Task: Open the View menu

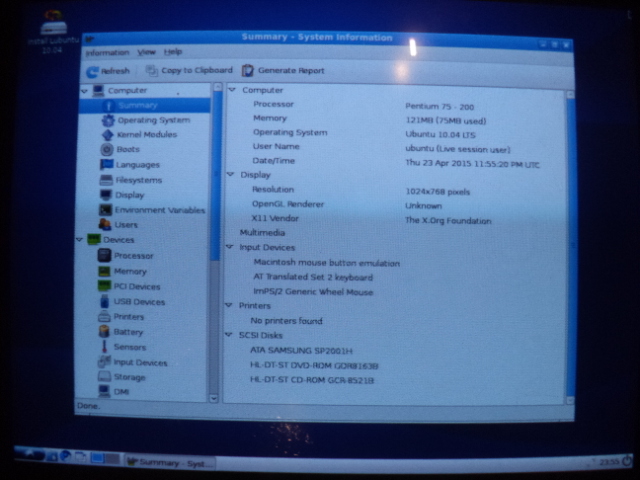Action: (146, 52)
